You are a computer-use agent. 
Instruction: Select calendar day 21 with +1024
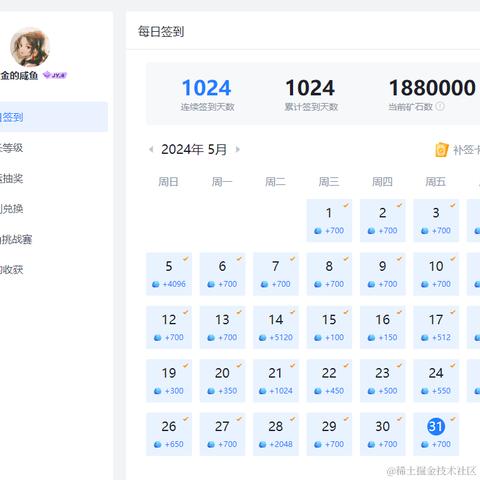pos(276,381)
